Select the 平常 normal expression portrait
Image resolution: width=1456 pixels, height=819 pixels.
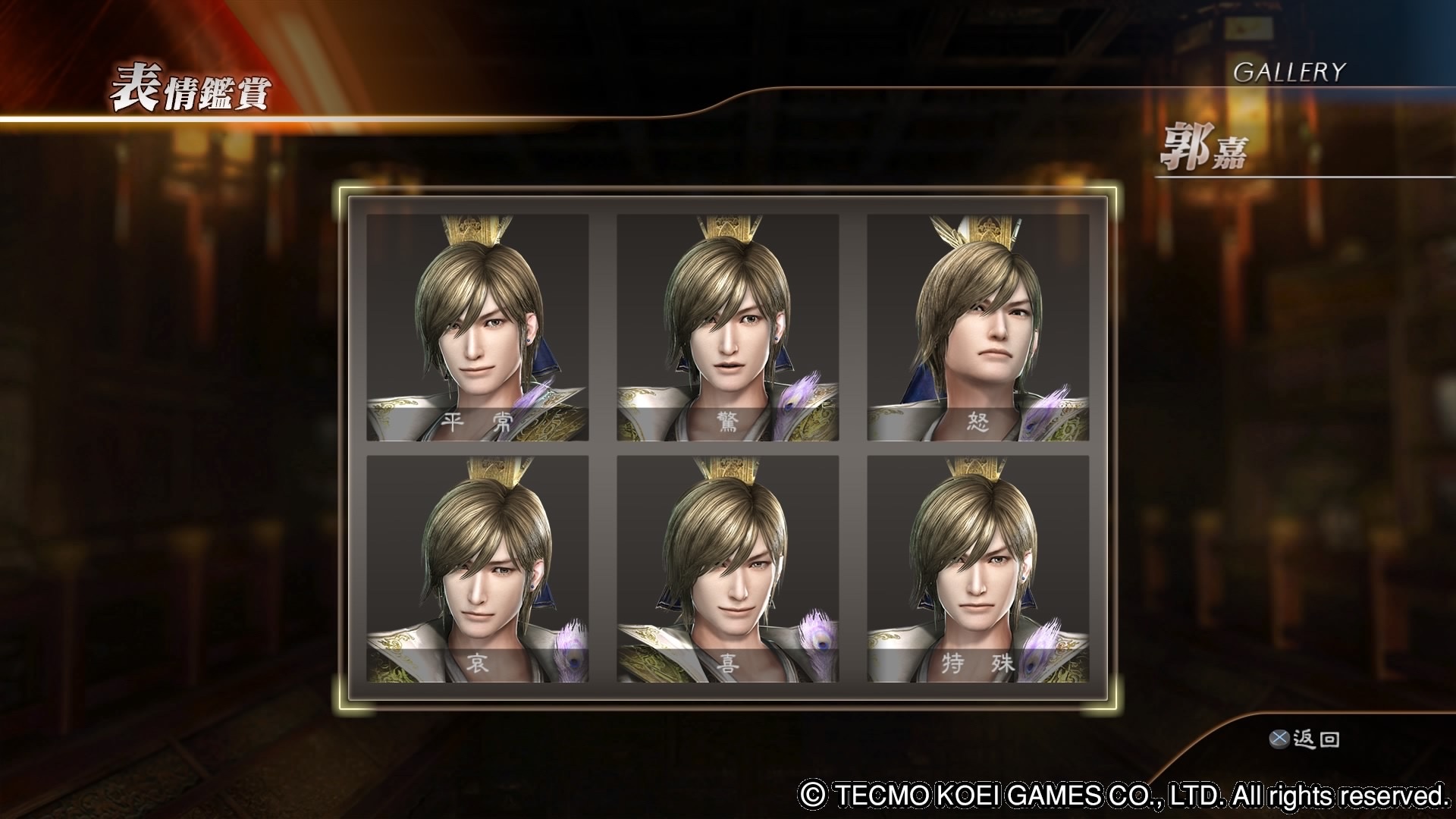coord(478,328)
